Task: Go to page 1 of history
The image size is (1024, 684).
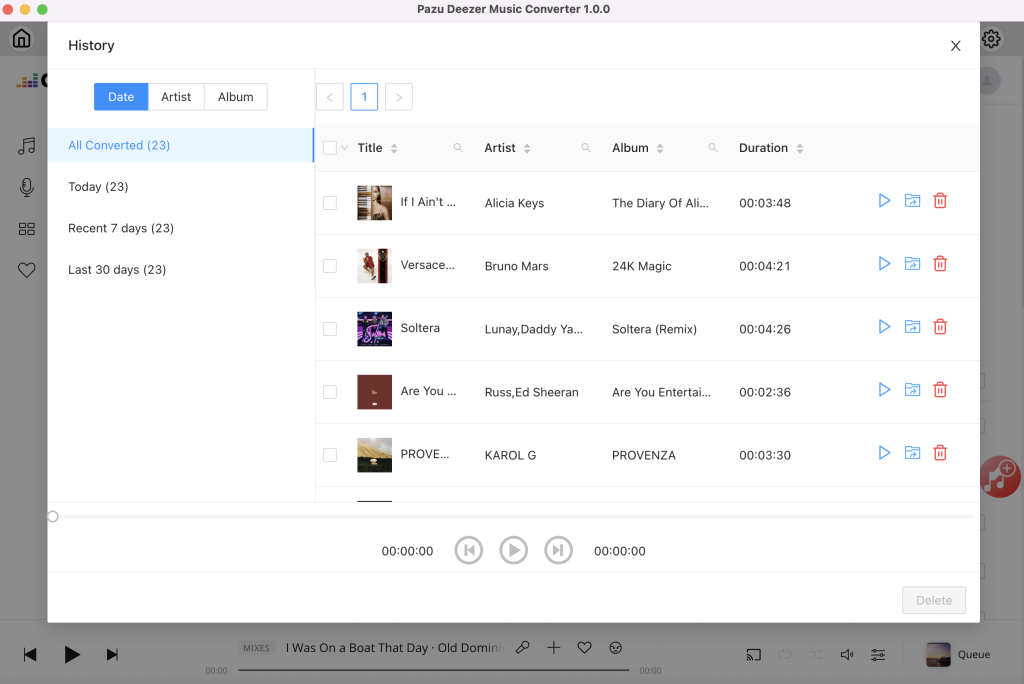Action: point(364,97)
